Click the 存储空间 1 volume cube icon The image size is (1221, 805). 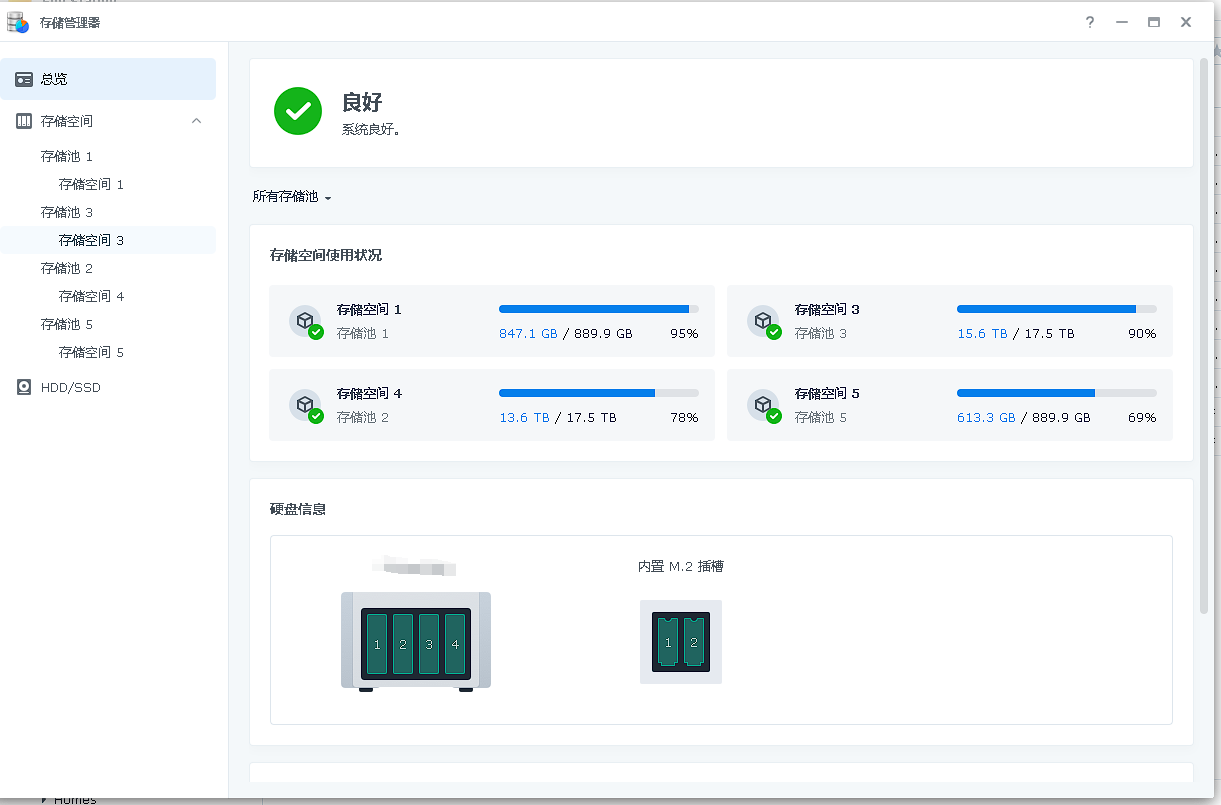[305, 320]
